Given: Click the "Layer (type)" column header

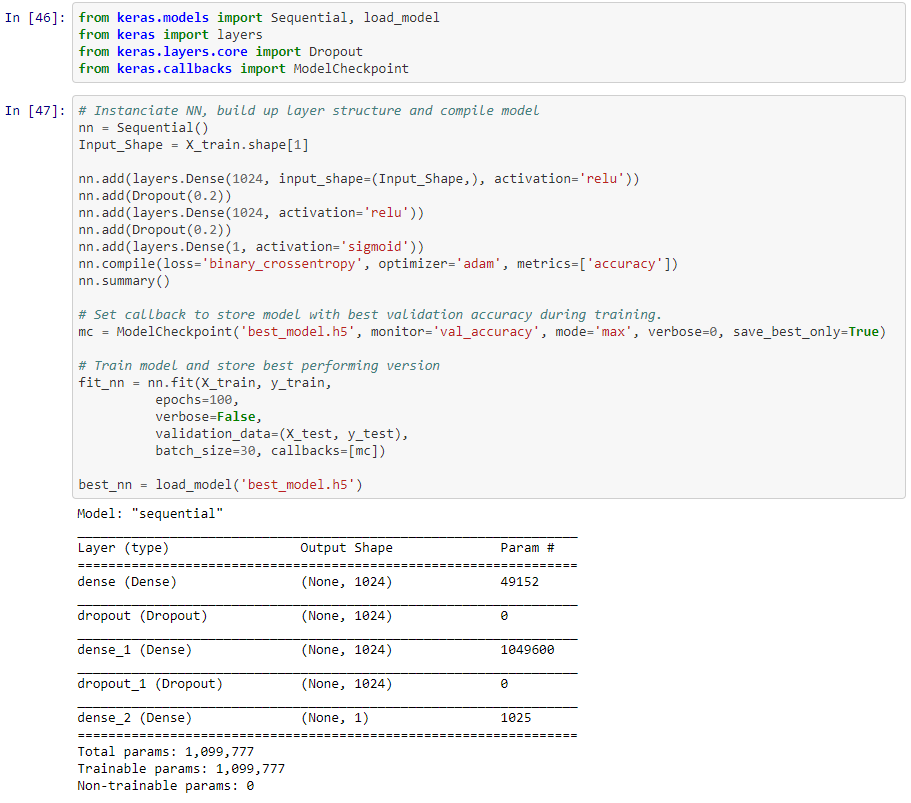Looking at the screenshot, I should tap(123, 548).
